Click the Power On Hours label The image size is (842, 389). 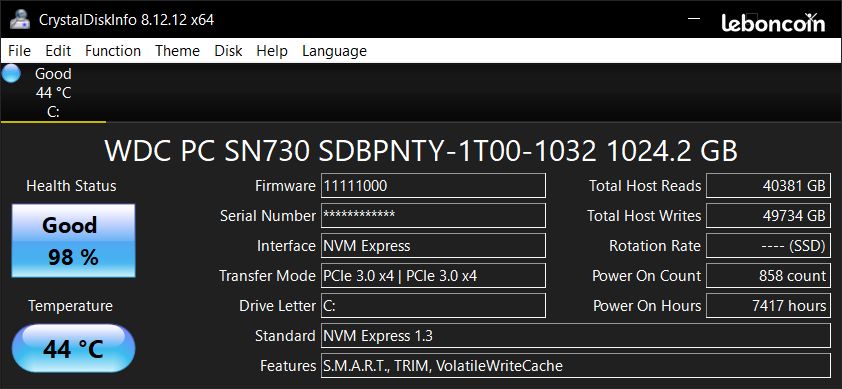tap(647, 306)
